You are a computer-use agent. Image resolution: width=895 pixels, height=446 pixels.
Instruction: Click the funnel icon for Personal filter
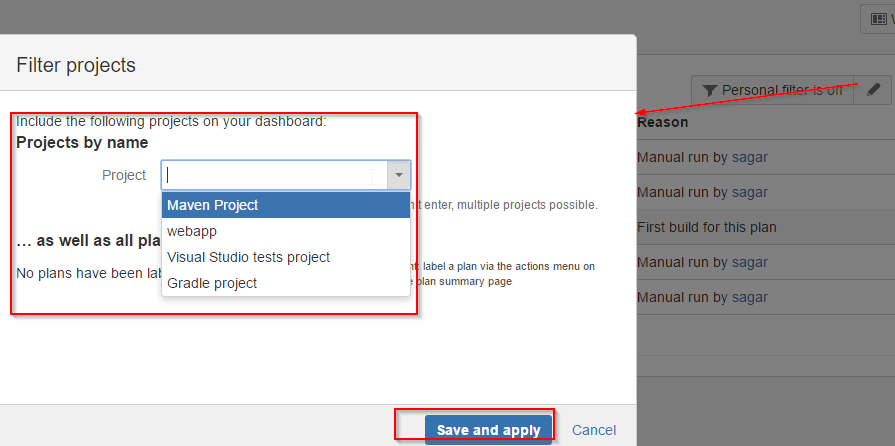coord(709,91)
